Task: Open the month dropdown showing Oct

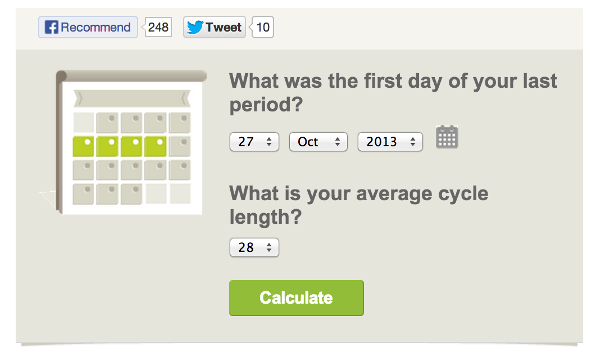Action: pos(318,142)
